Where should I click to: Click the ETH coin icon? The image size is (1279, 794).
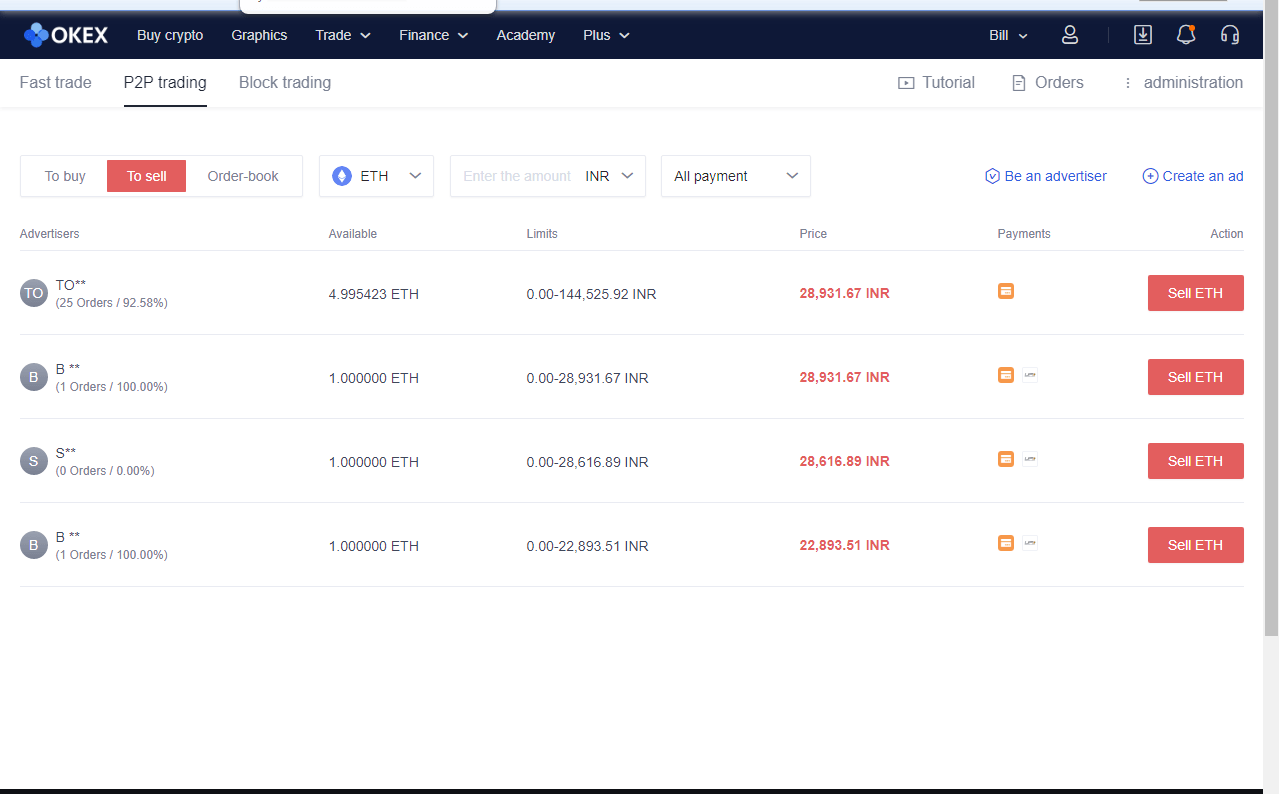point(342,176)
